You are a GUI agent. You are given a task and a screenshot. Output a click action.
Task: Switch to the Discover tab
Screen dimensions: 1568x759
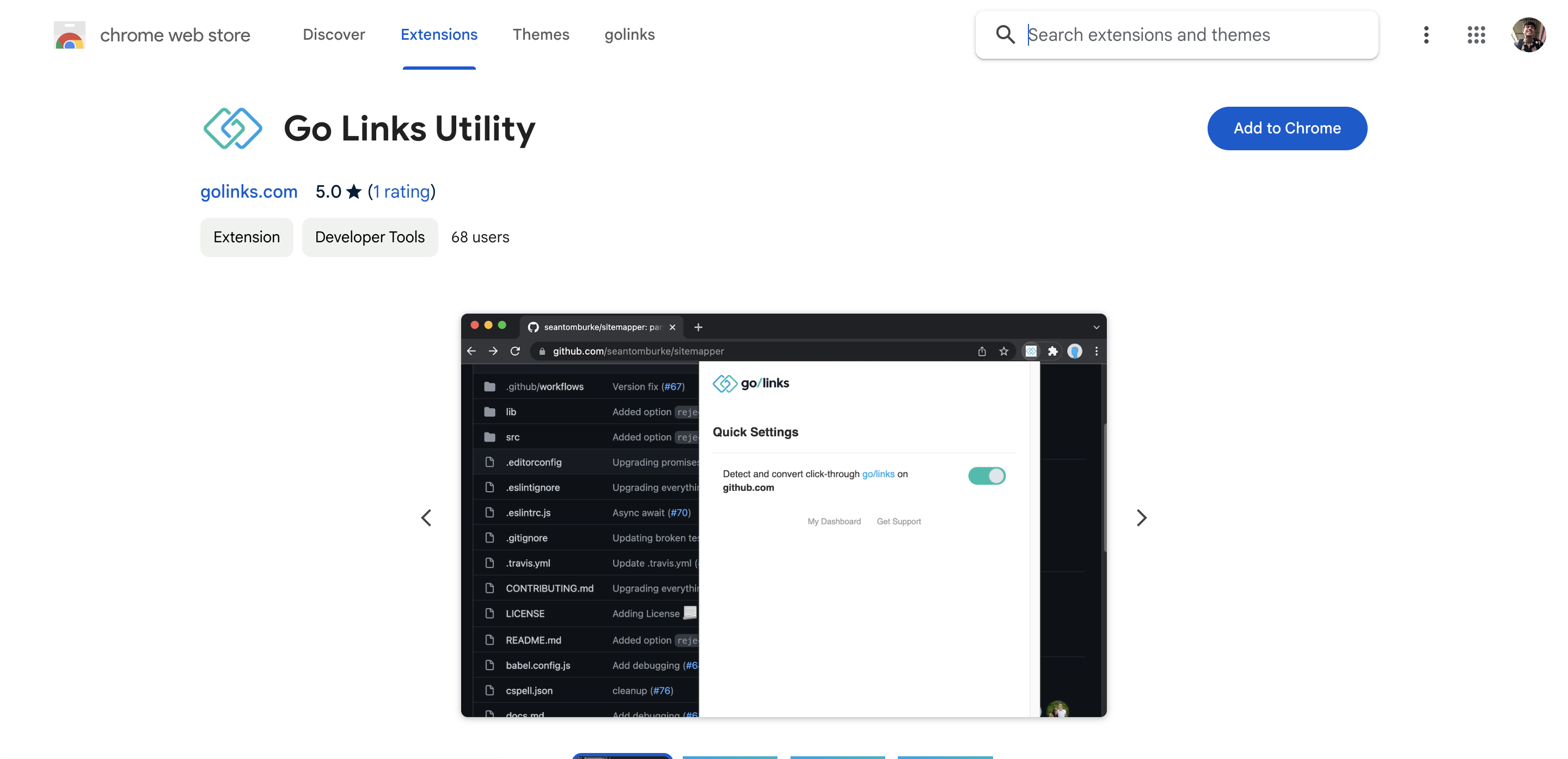pyautogui.click(x=334, y=35)
